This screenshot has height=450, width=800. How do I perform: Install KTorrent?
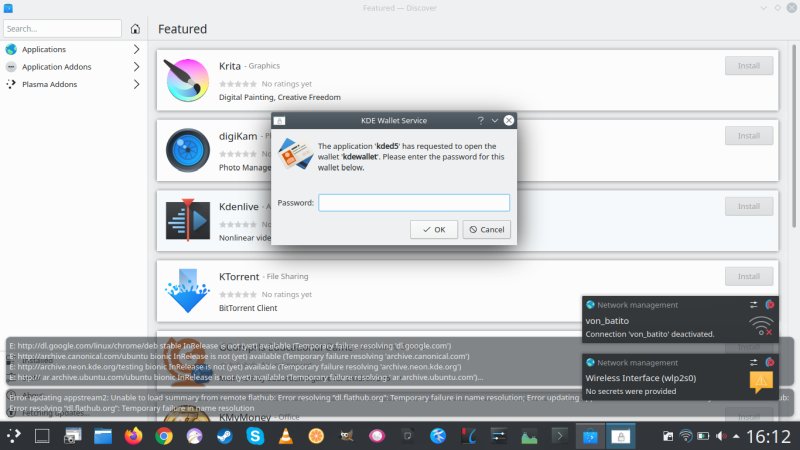click(x=748, y=276)
